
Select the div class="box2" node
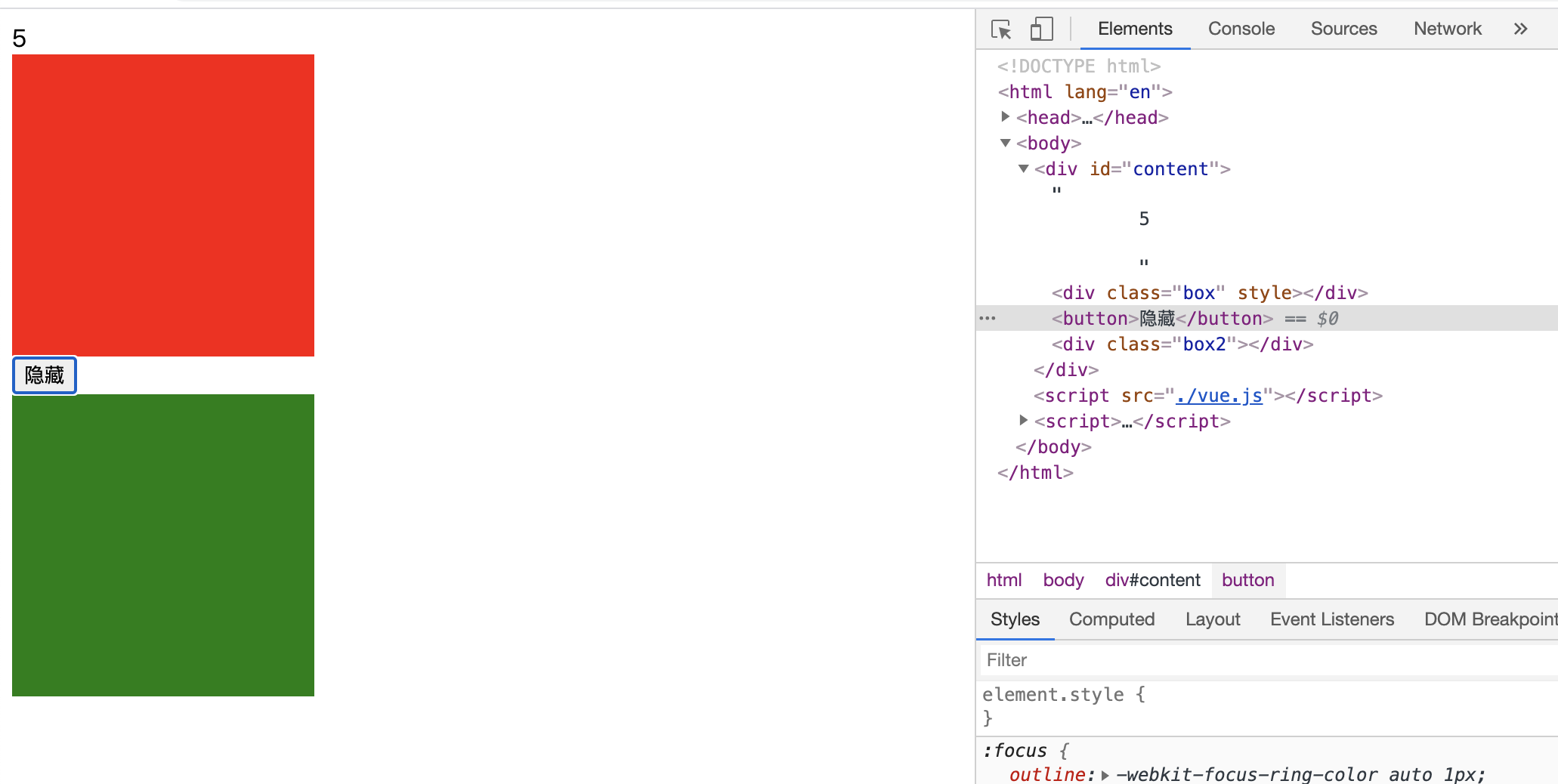1182,344
